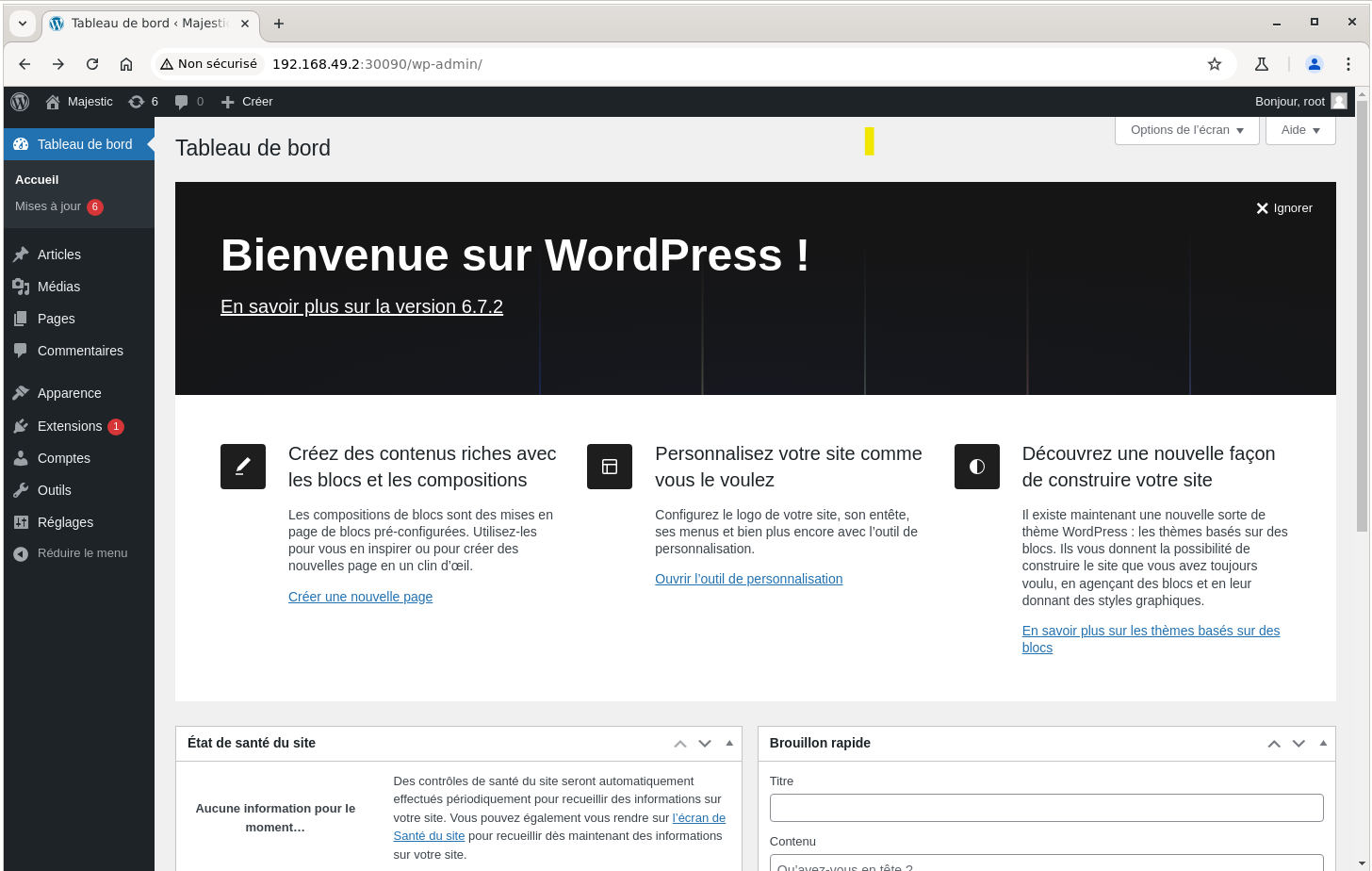
Task: Move État de santé du site down
Action: [705, 744]
